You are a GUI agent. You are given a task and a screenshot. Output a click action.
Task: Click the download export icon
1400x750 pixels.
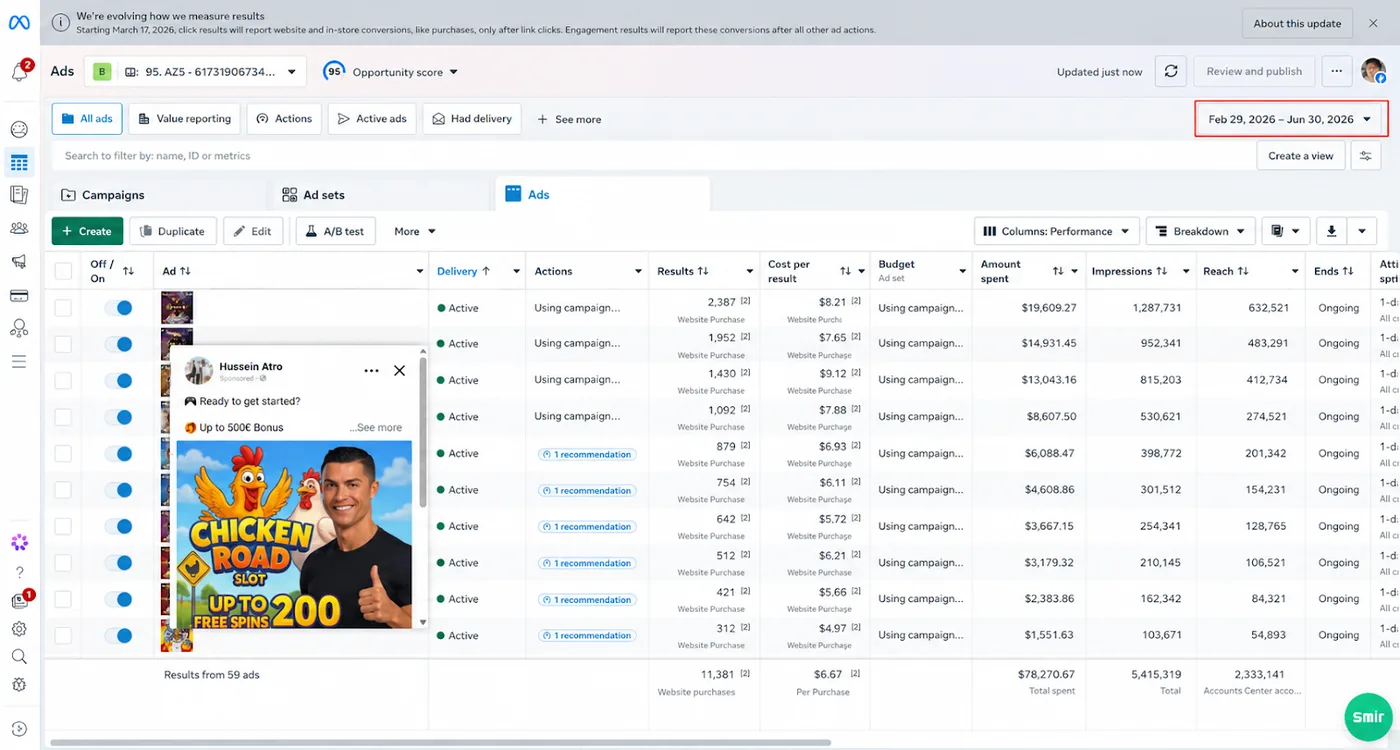pyautogui.click(x=1331, y=231)
